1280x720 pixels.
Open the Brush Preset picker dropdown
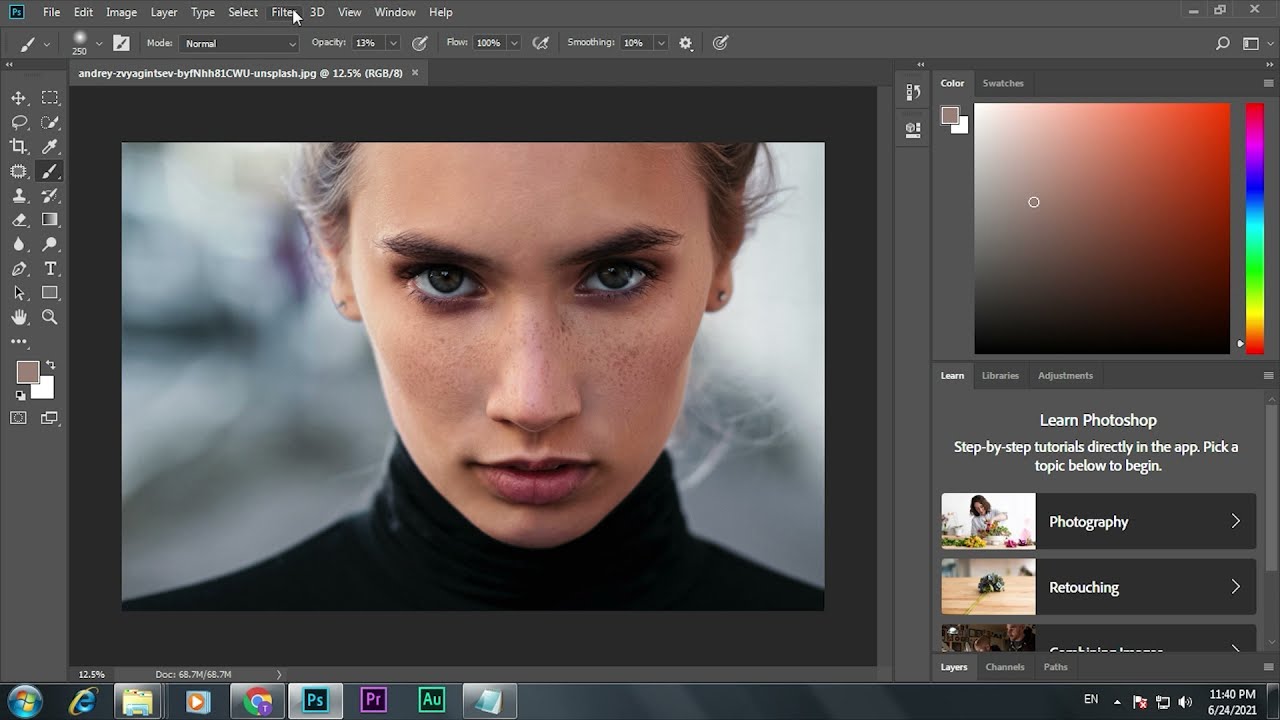(98, 44)
